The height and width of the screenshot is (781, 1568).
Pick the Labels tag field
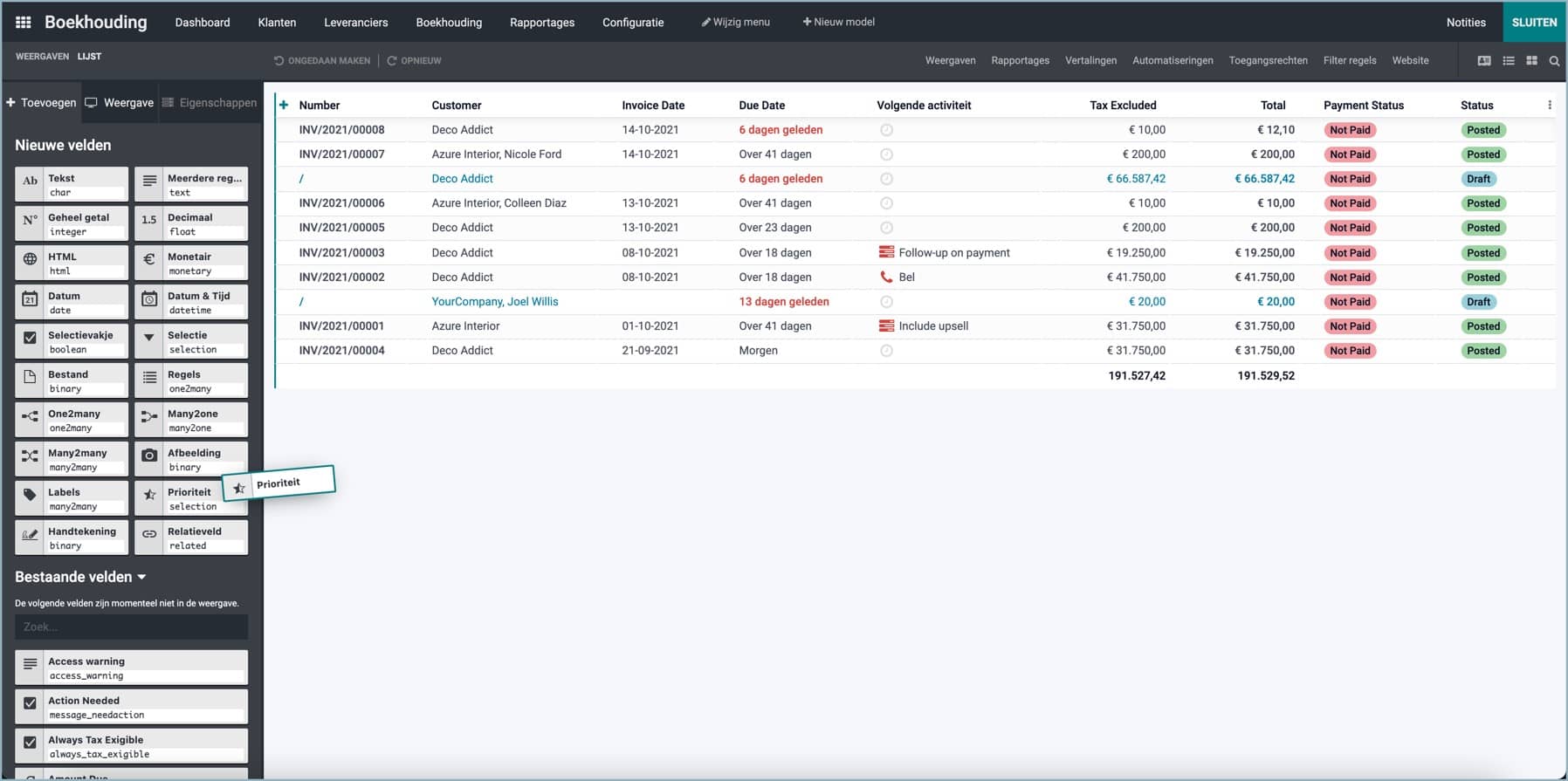[72, 498]
